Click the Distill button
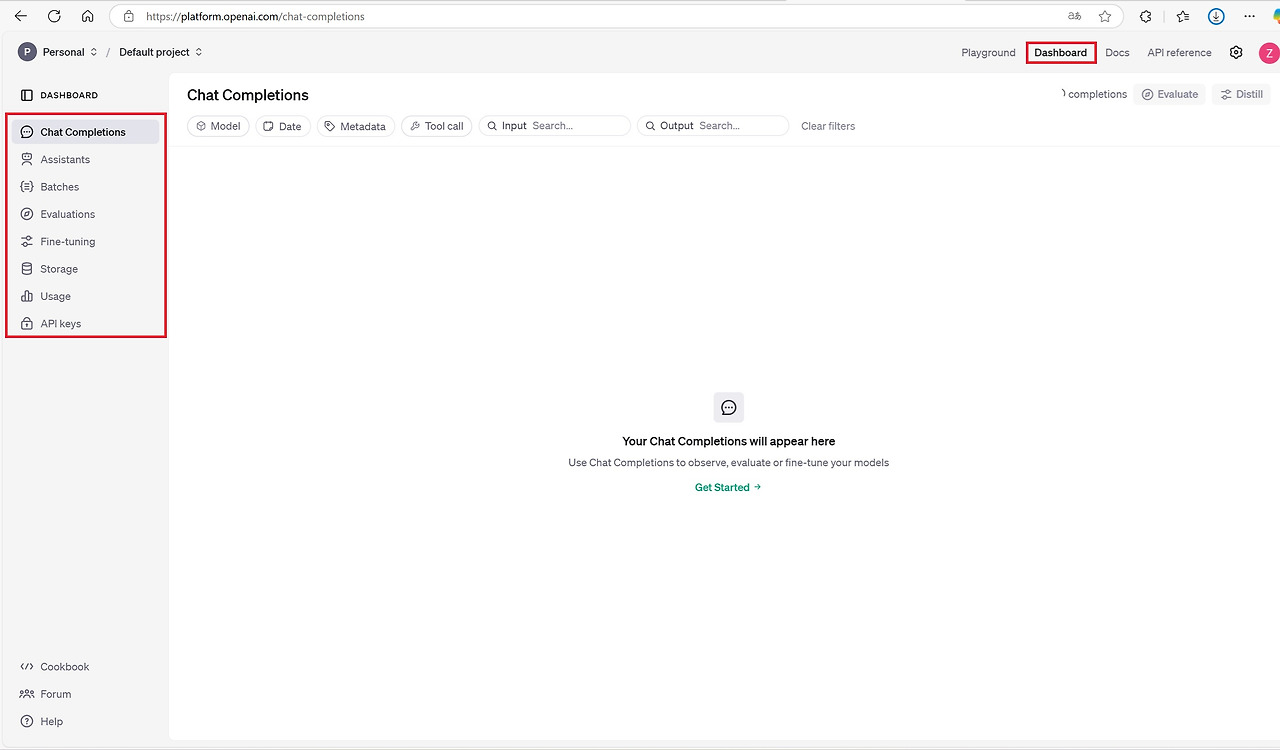 (x=1241, y=94)
